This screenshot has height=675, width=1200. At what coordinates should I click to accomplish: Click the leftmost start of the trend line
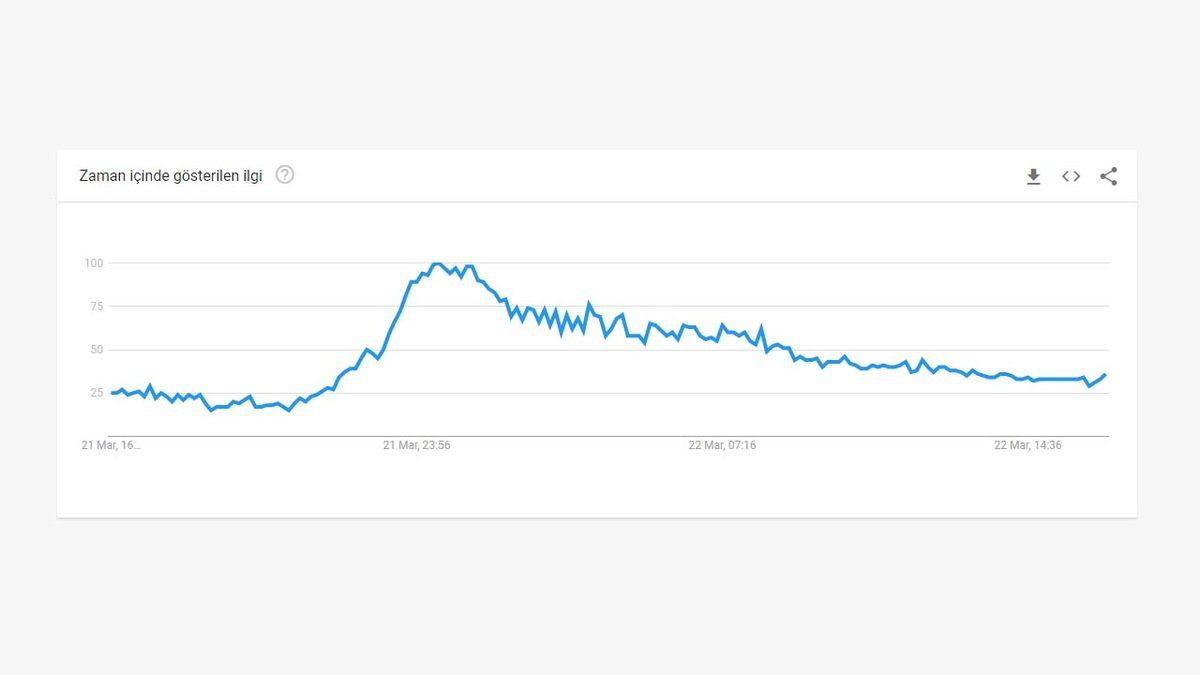[x=112, y=393]
